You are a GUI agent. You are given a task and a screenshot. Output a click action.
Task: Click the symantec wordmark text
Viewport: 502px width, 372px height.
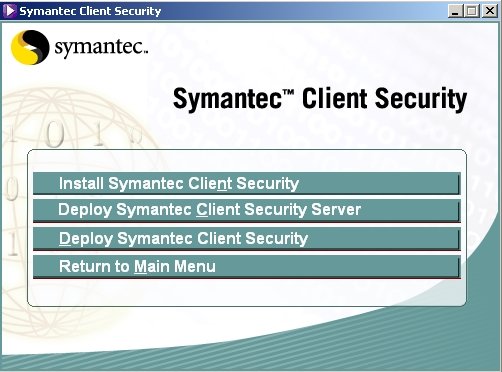[x=101, y=48]
